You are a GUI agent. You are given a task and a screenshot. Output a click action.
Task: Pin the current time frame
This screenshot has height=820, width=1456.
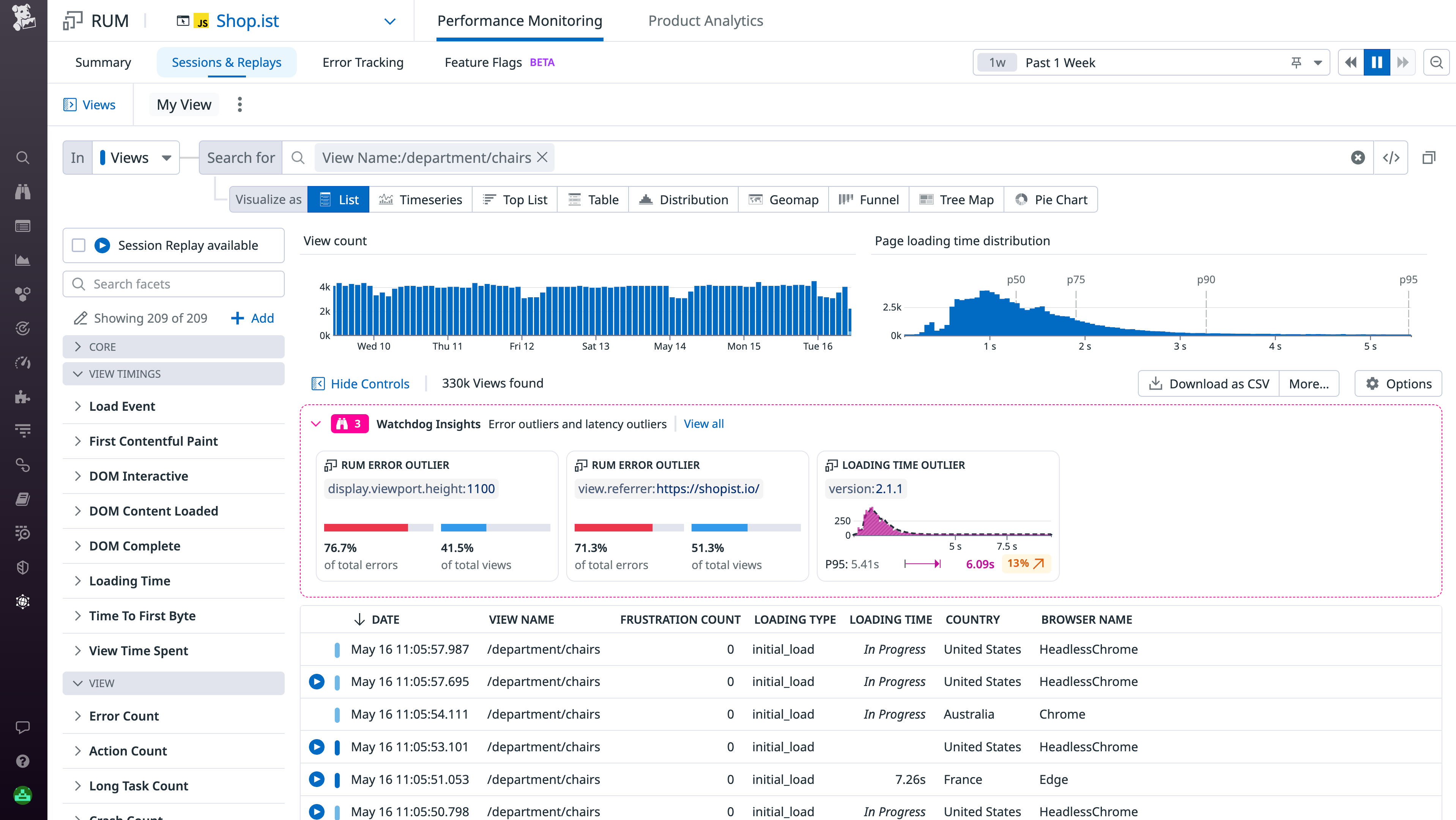click(x=1296, y=62)
